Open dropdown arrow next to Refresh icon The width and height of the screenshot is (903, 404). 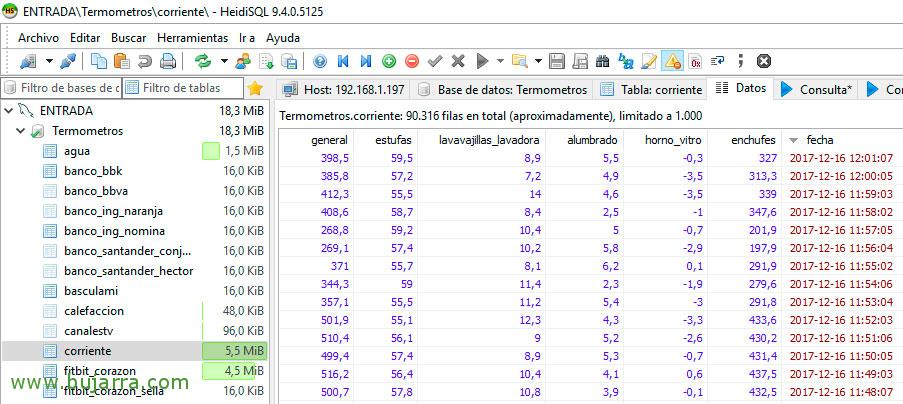click(224, 61)
